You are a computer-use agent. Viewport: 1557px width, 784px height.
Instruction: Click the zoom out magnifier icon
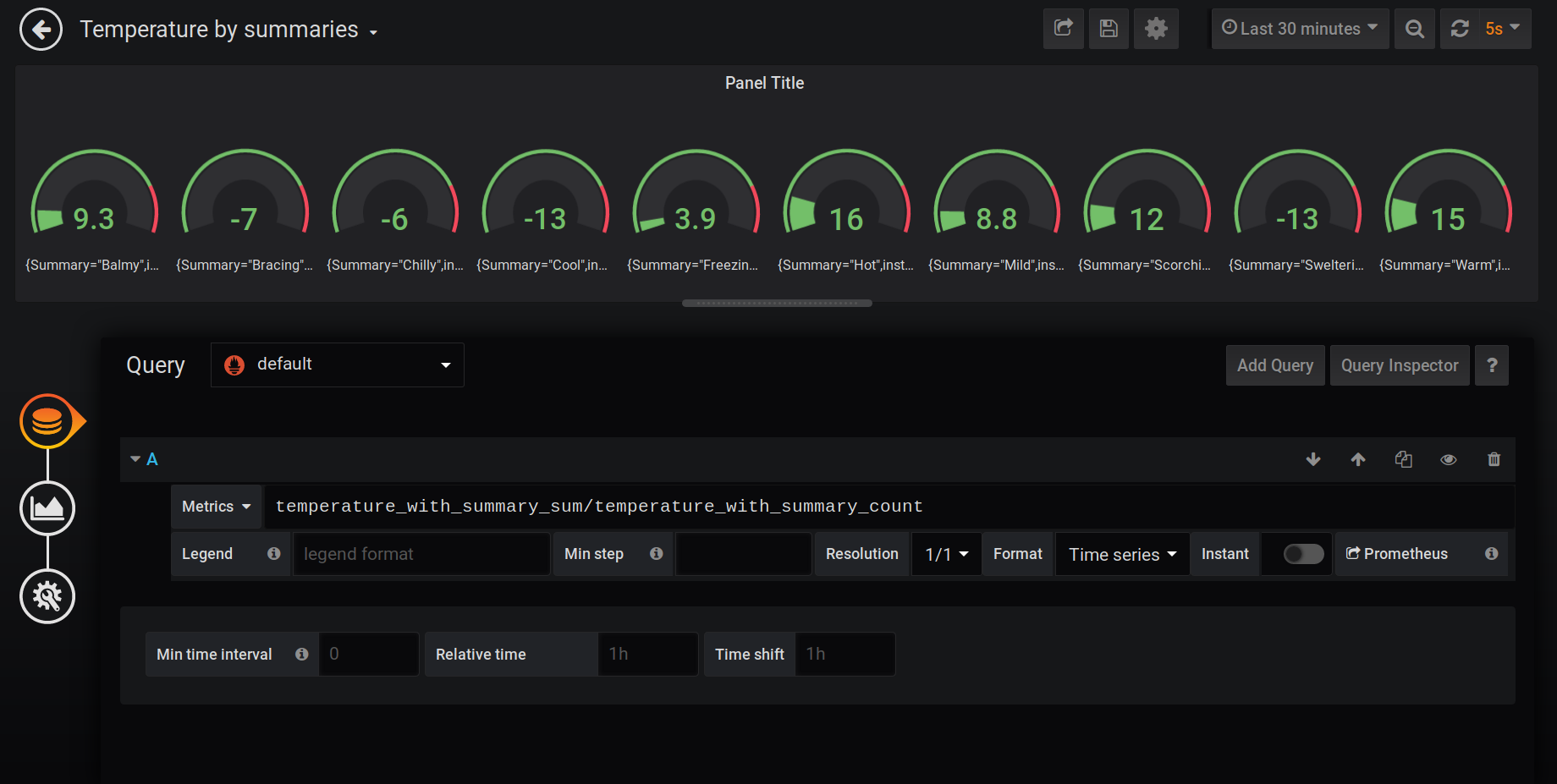1414,29
